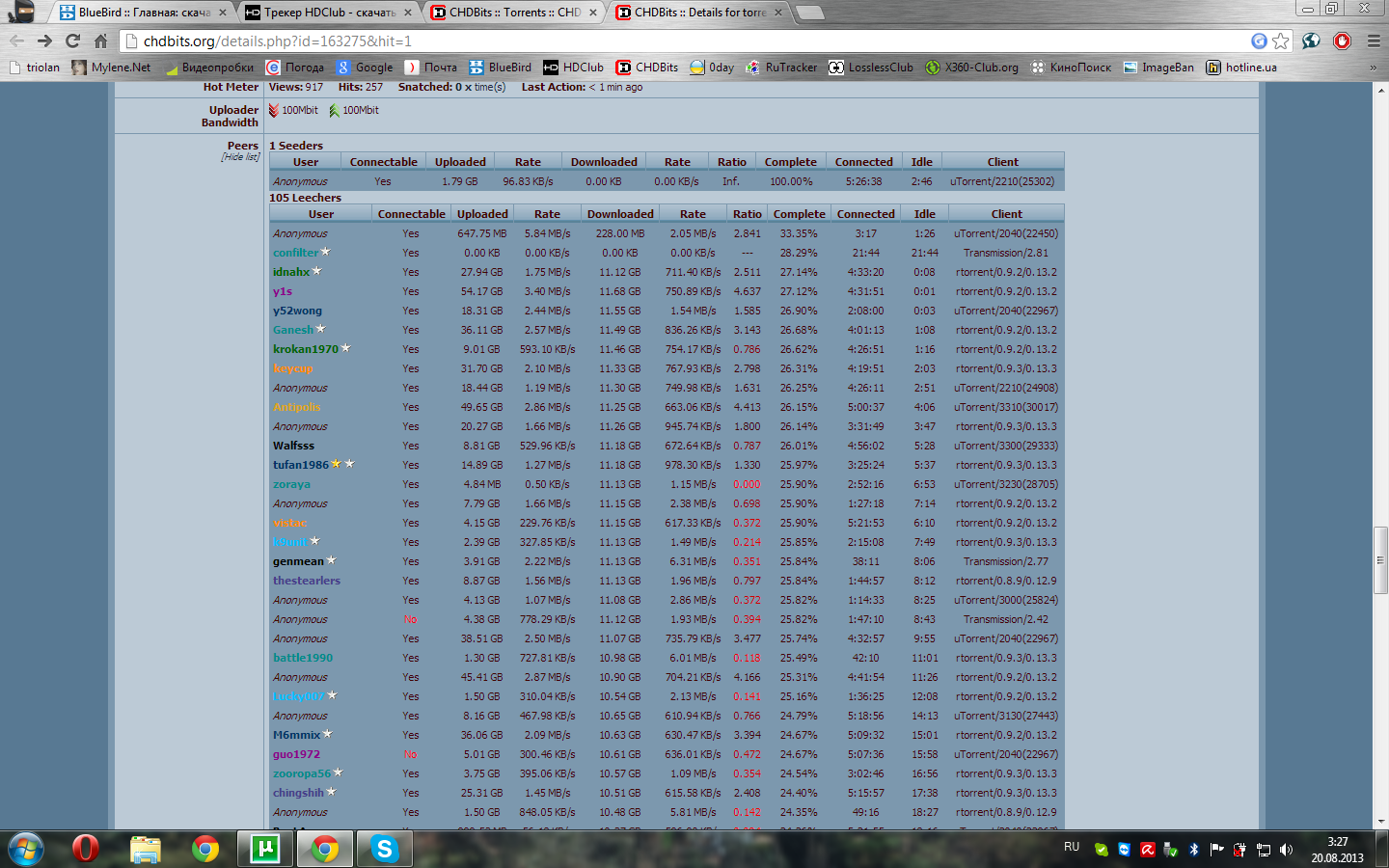Open the browser home page icon
1389x868 pixels.
[x=100, y=41]
